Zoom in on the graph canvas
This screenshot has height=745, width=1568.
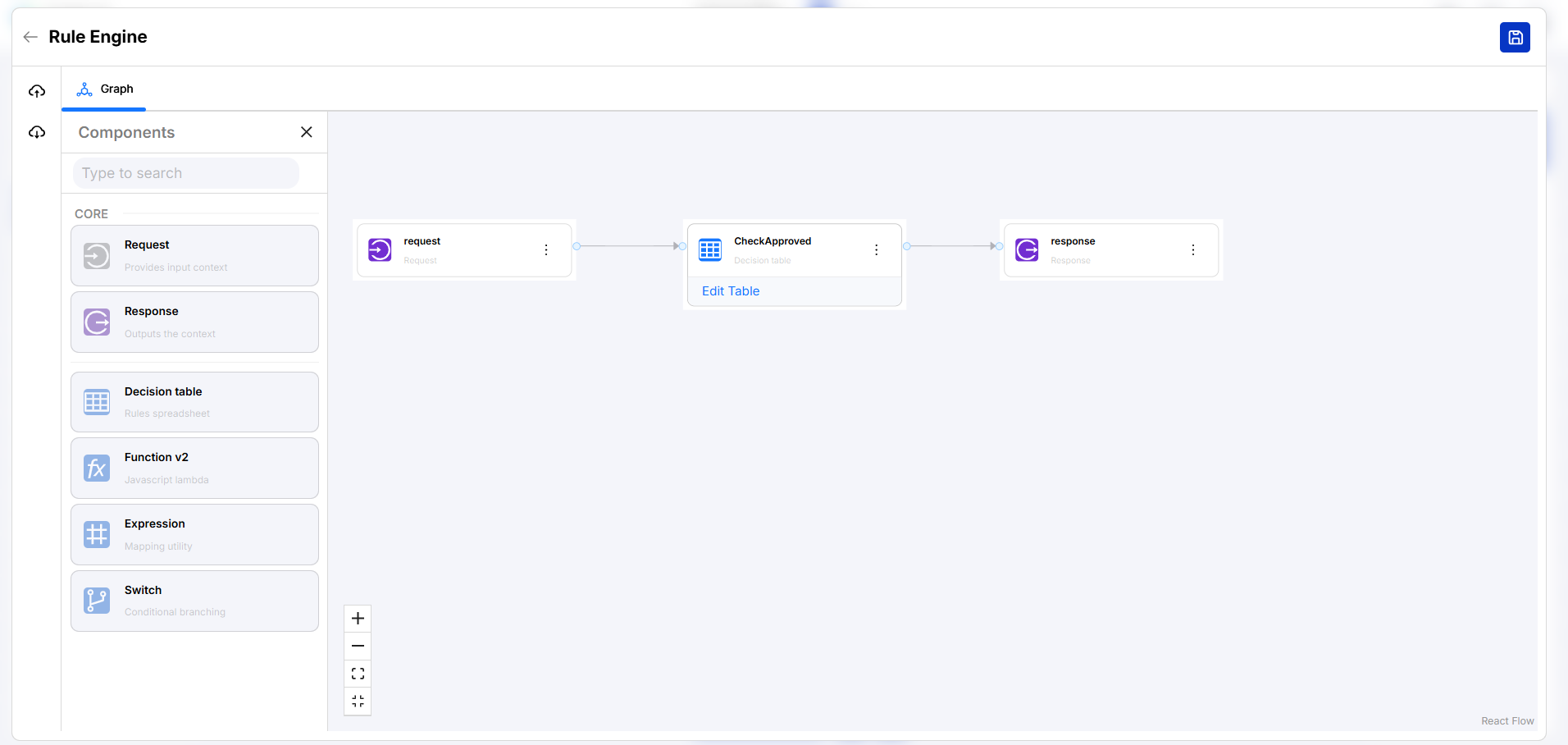(358, 619)
